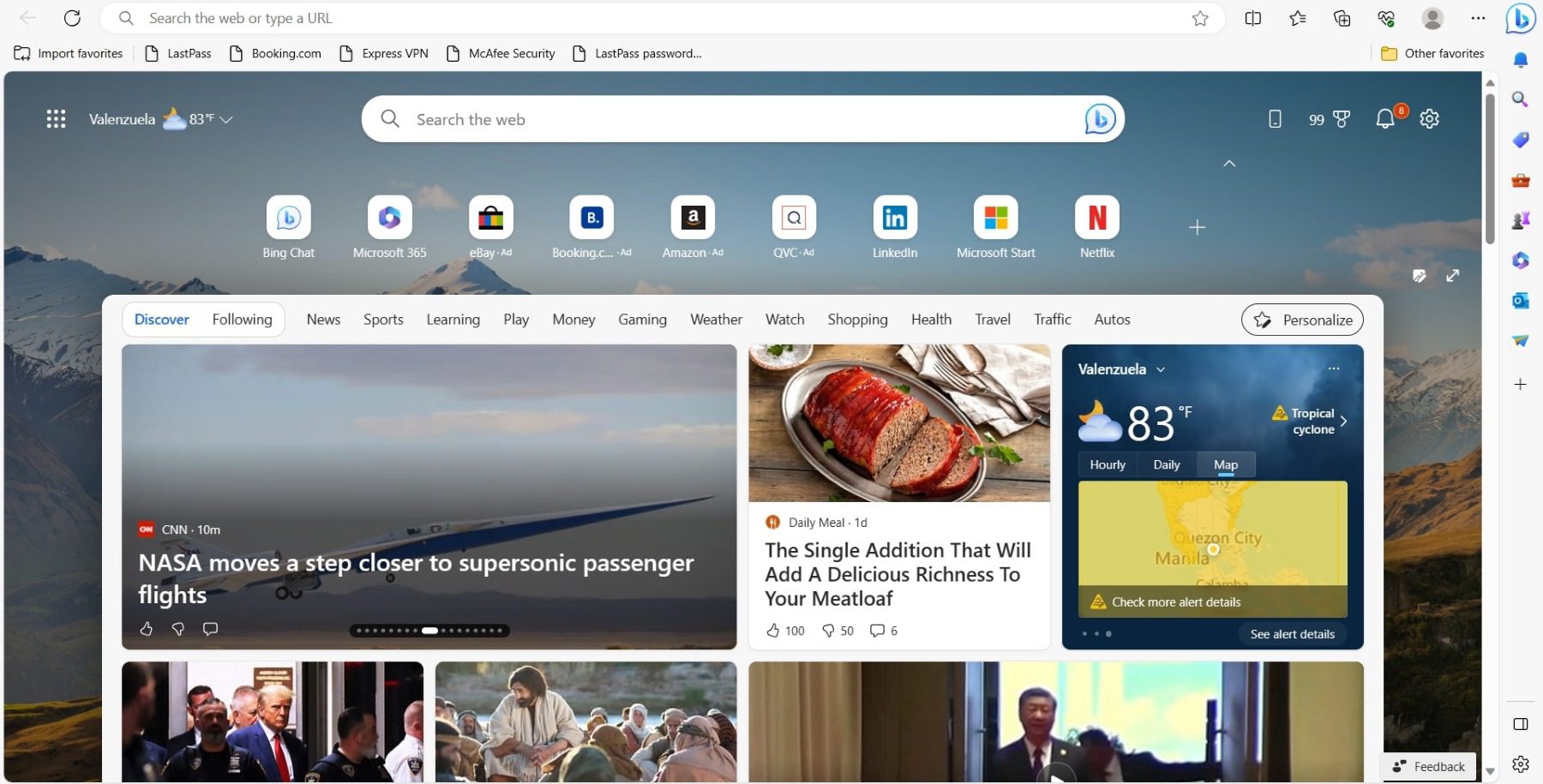Open the Microsoft Rewards trophy icon
1543x784 pixels.
pos(1342,119)
